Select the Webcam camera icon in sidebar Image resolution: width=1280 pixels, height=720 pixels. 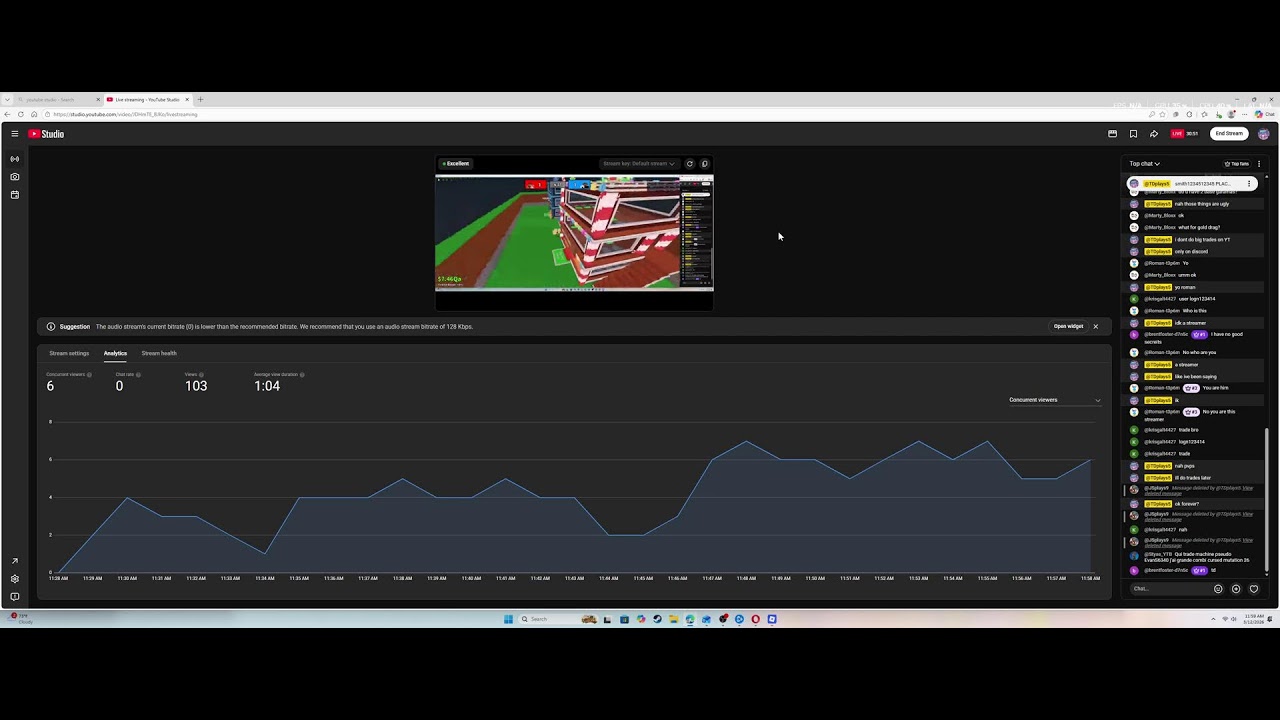point(14,177)
